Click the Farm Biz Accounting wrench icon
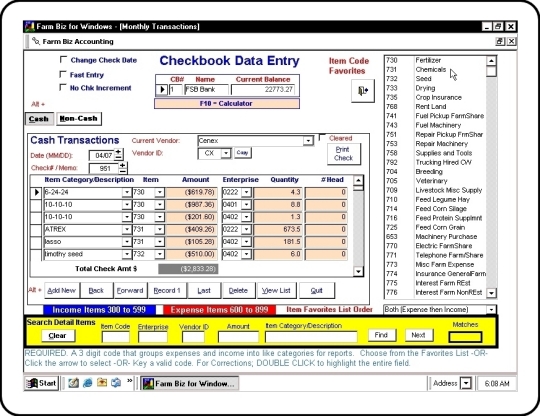This screenshot has height=416, width=540. (35, 41)
